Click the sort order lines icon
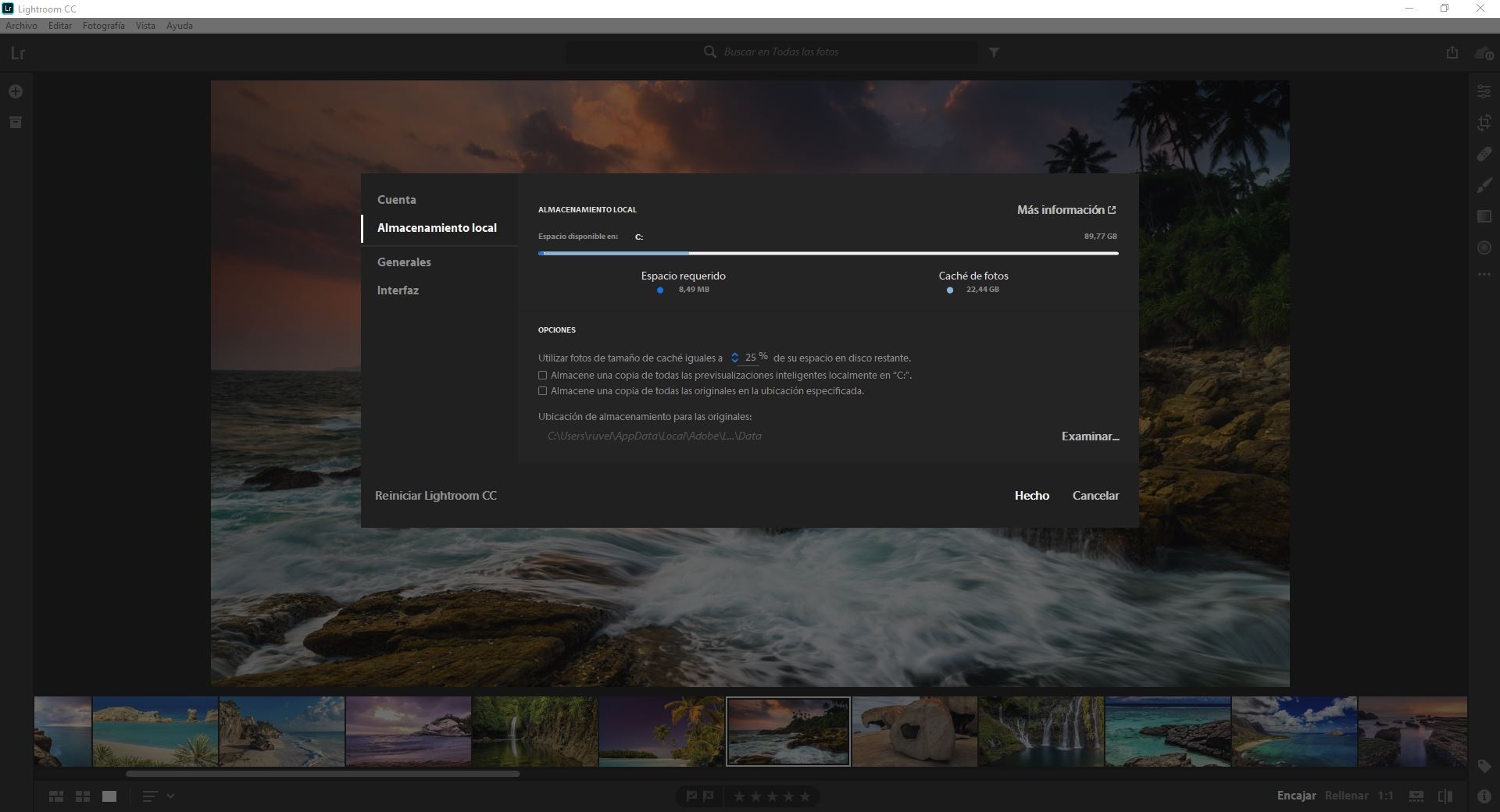The height and width of the screenshot is (812, 1500). point(150,796)
